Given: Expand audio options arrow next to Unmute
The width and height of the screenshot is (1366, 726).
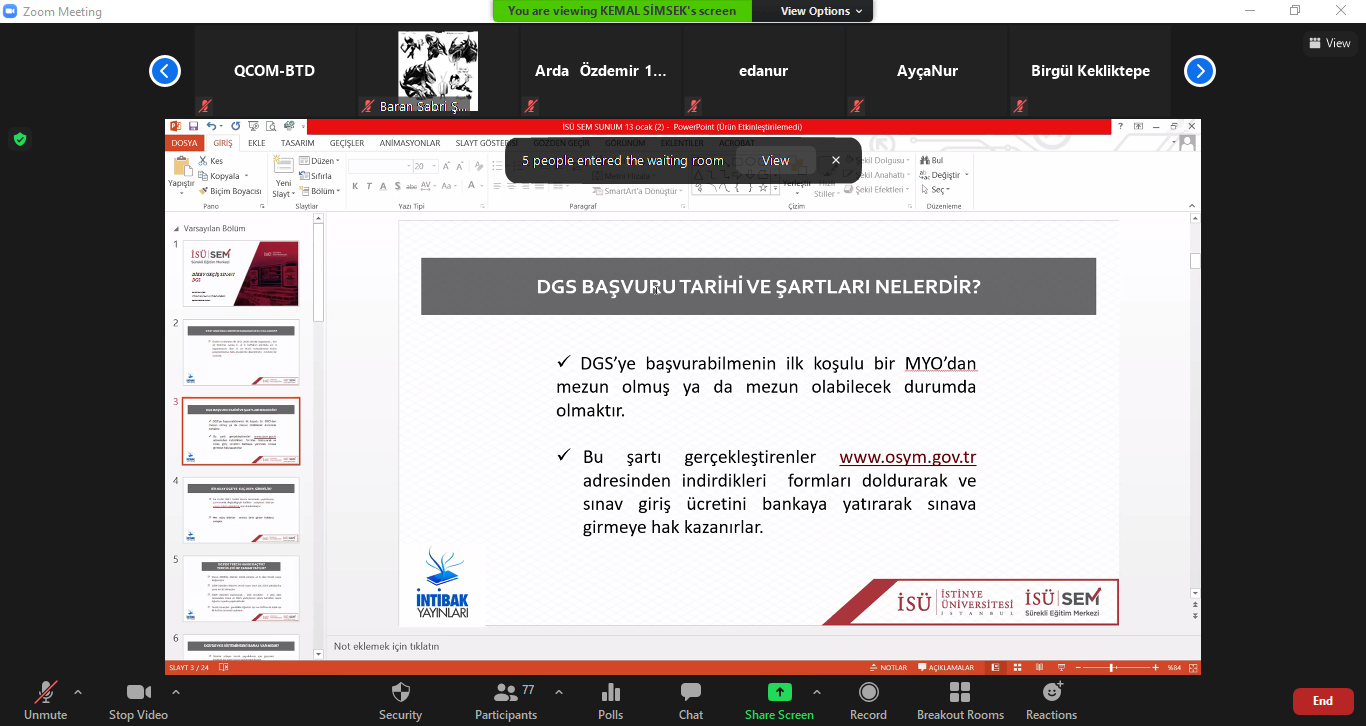Looking at the screenshot, I should tap(78, 692).
